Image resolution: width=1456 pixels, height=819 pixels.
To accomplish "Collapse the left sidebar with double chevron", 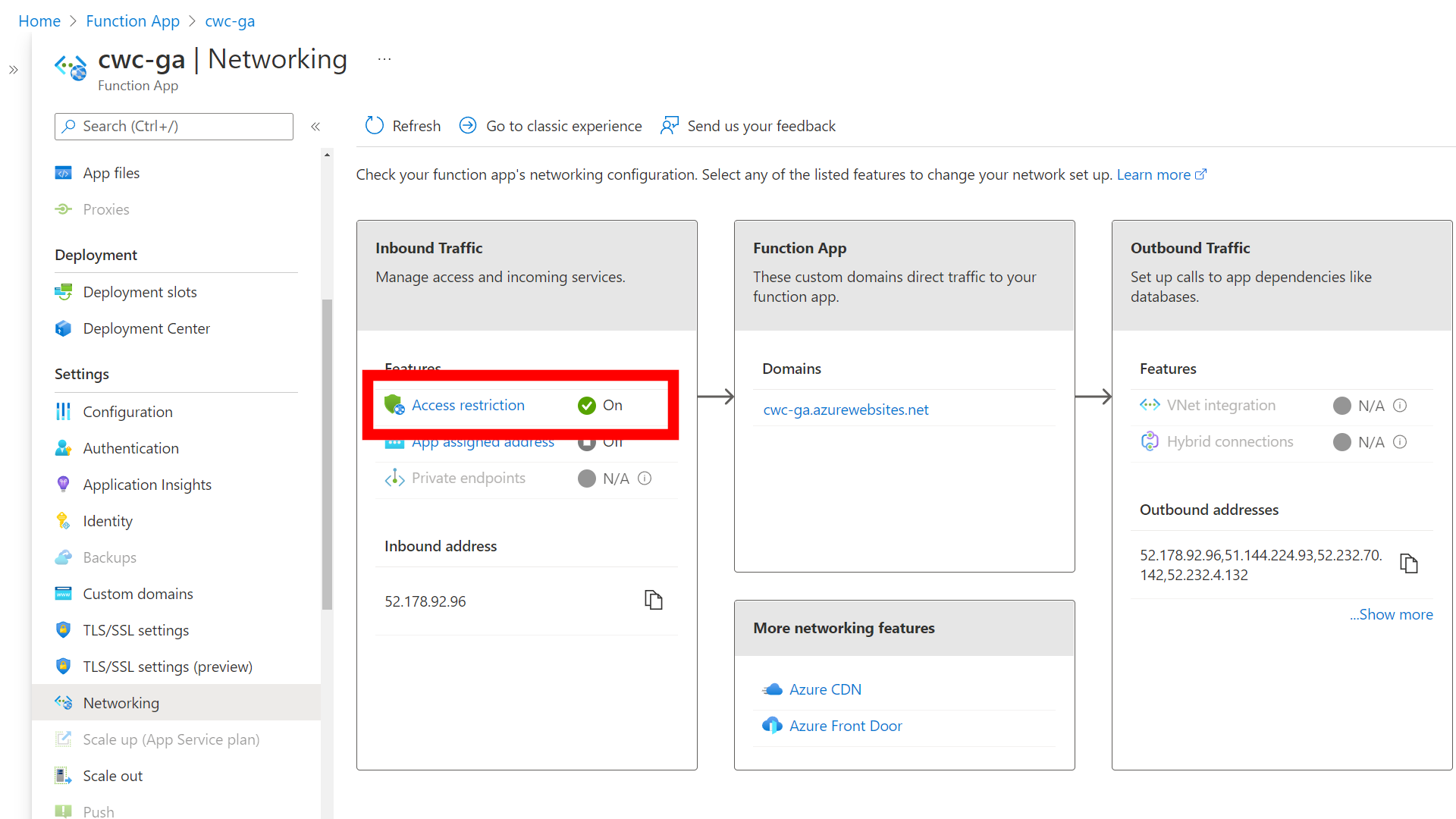I will [315, 126].
